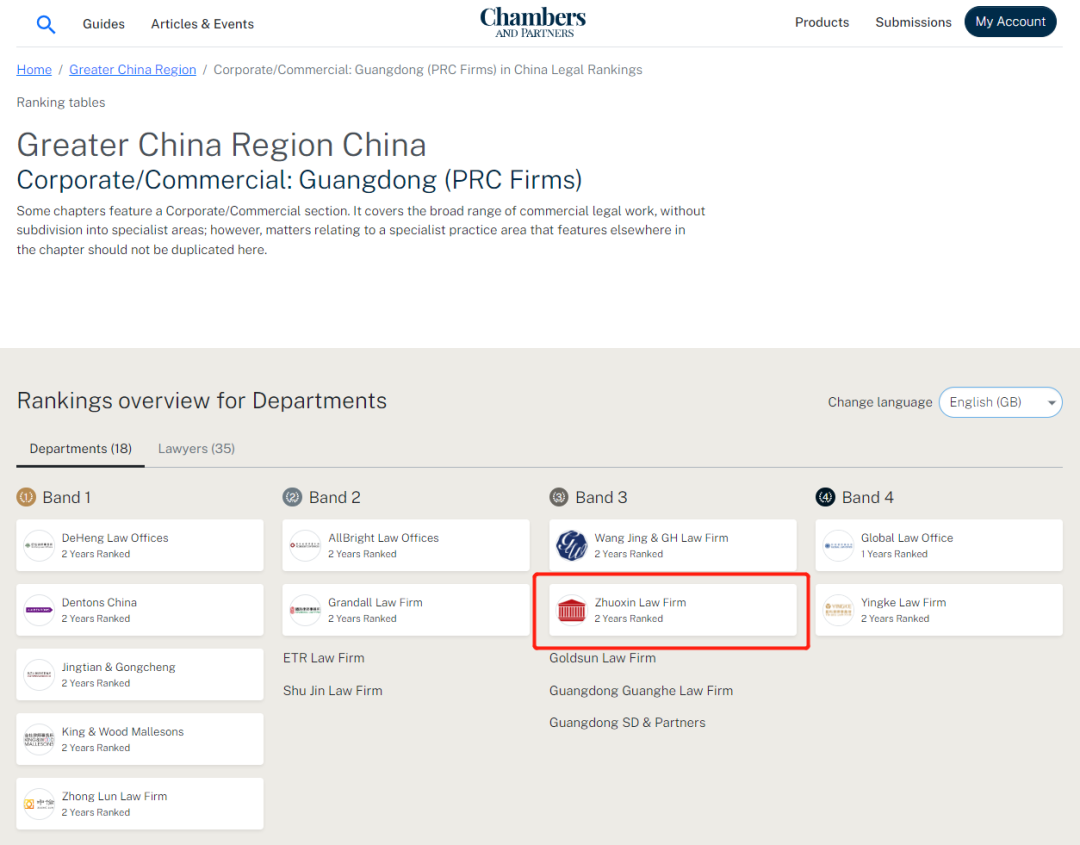Click the Band 1 heading text
This screenshot has height=845, width=1080.
click(67, 497)
